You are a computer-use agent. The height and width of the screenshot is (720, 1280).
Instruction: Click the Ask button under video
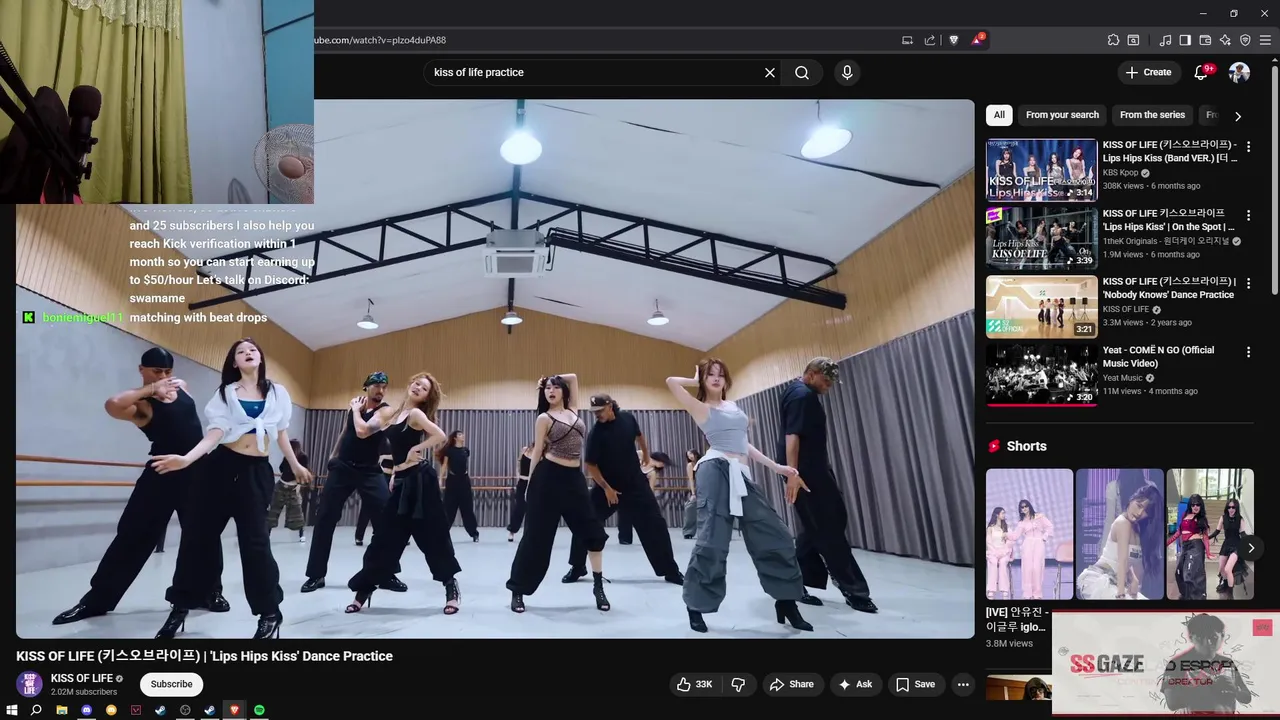click(855, 684)
